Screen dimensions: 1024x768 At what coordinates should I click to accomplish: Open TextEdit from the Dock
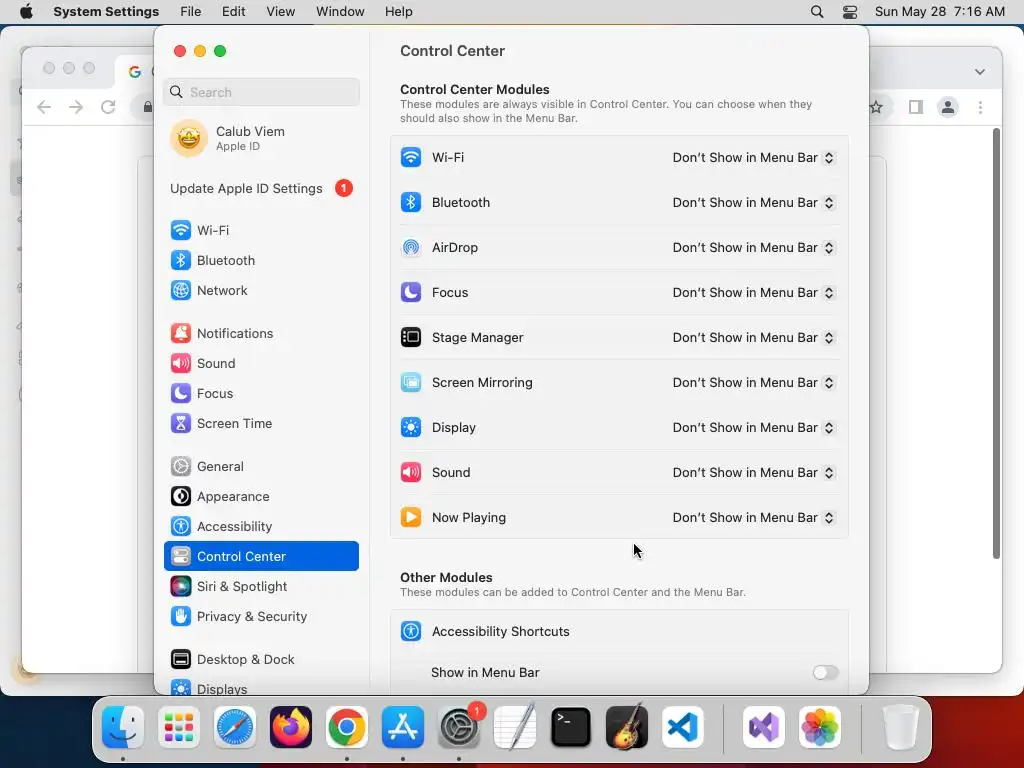tap(515, 727)
